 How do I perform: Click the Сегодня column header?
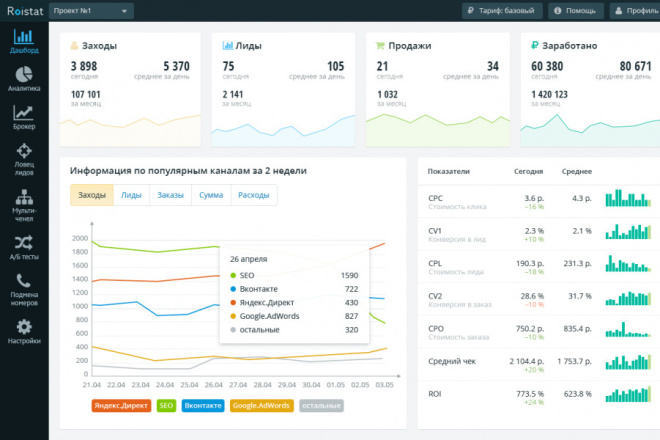pyautogui.click(x=529, y=171)
